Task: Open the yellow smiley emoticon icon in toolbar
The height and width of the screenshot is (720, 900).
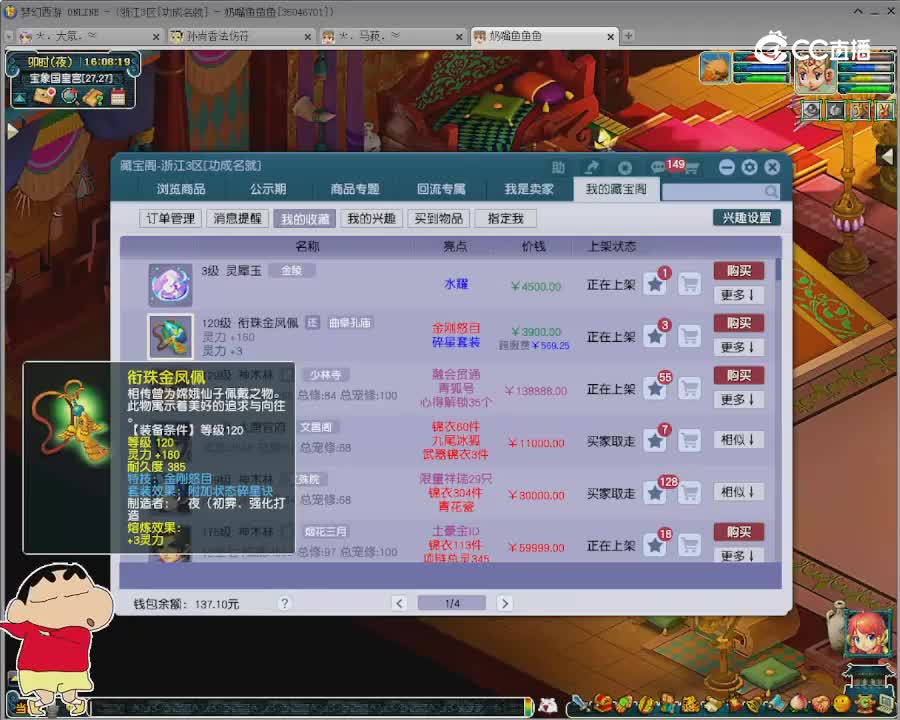Action: click(x=841, y=703)
